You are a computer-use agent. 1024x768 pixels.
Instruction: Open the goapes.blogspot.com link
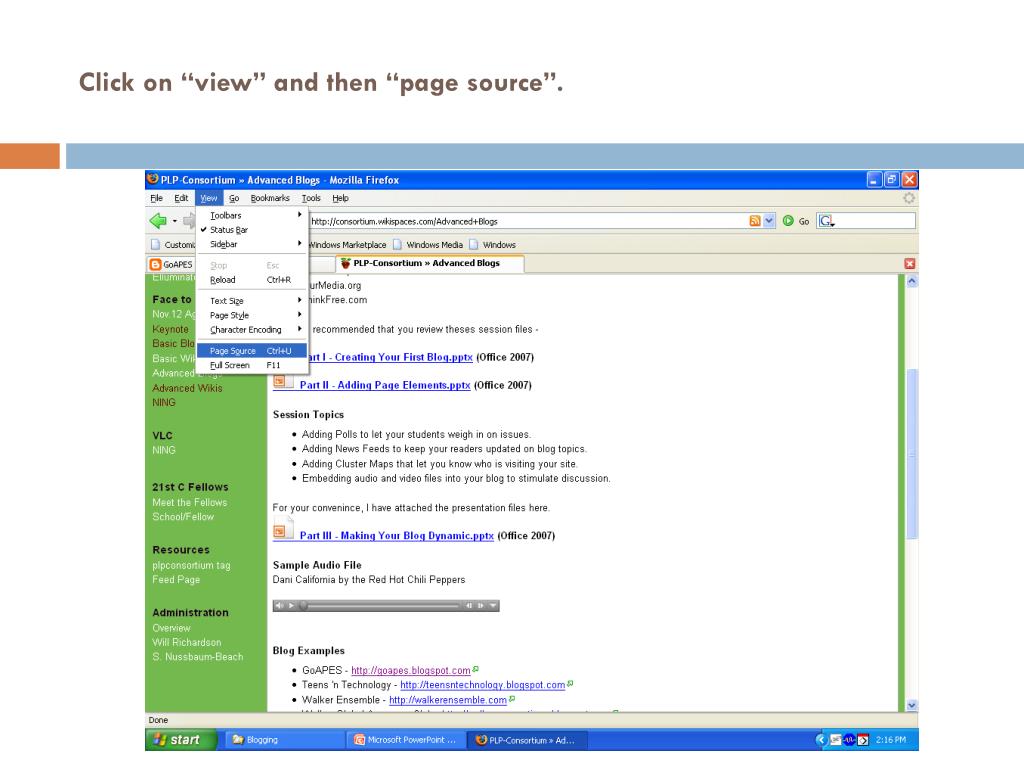tap(411, 671)
